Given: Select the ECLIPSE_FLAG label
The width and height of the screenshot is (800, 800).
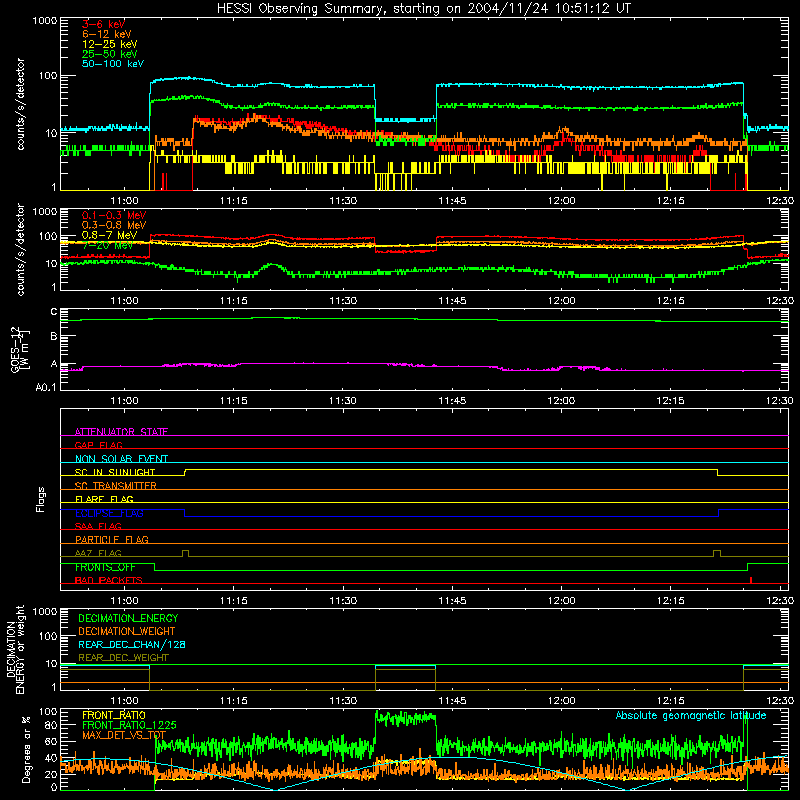Looking at the screenshot, I should pos(109,513).
